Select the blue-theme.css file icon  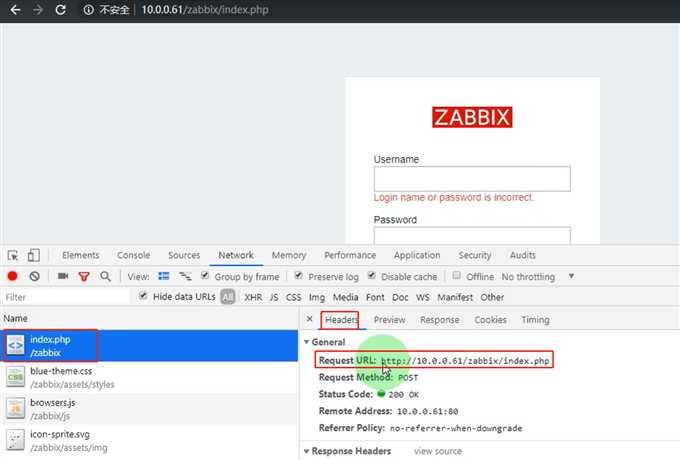15,377
